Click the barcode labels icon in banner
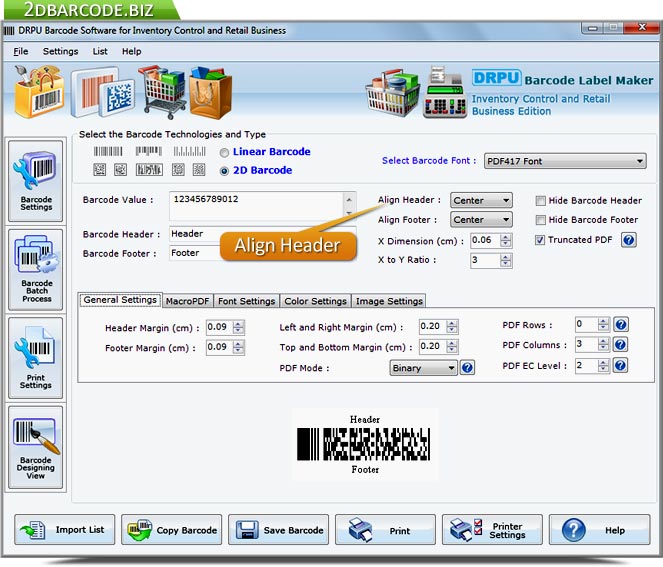This screenshot has height=567, width=663. pyautogui.click(x=103, y=92)
